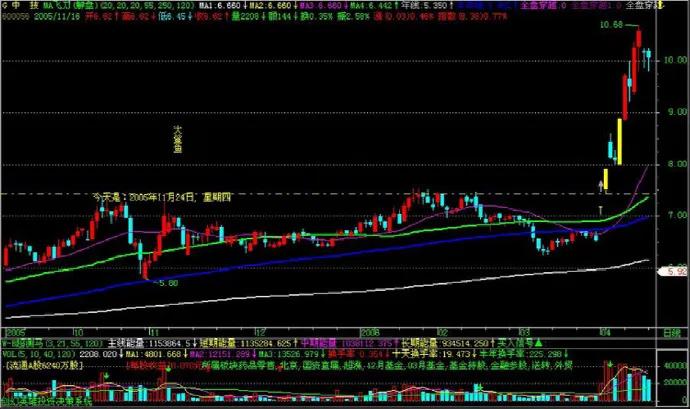This screenshot has height=409, width=690.
Task: Click the 5.80 low price label
Action: click(x=168, y=283)
